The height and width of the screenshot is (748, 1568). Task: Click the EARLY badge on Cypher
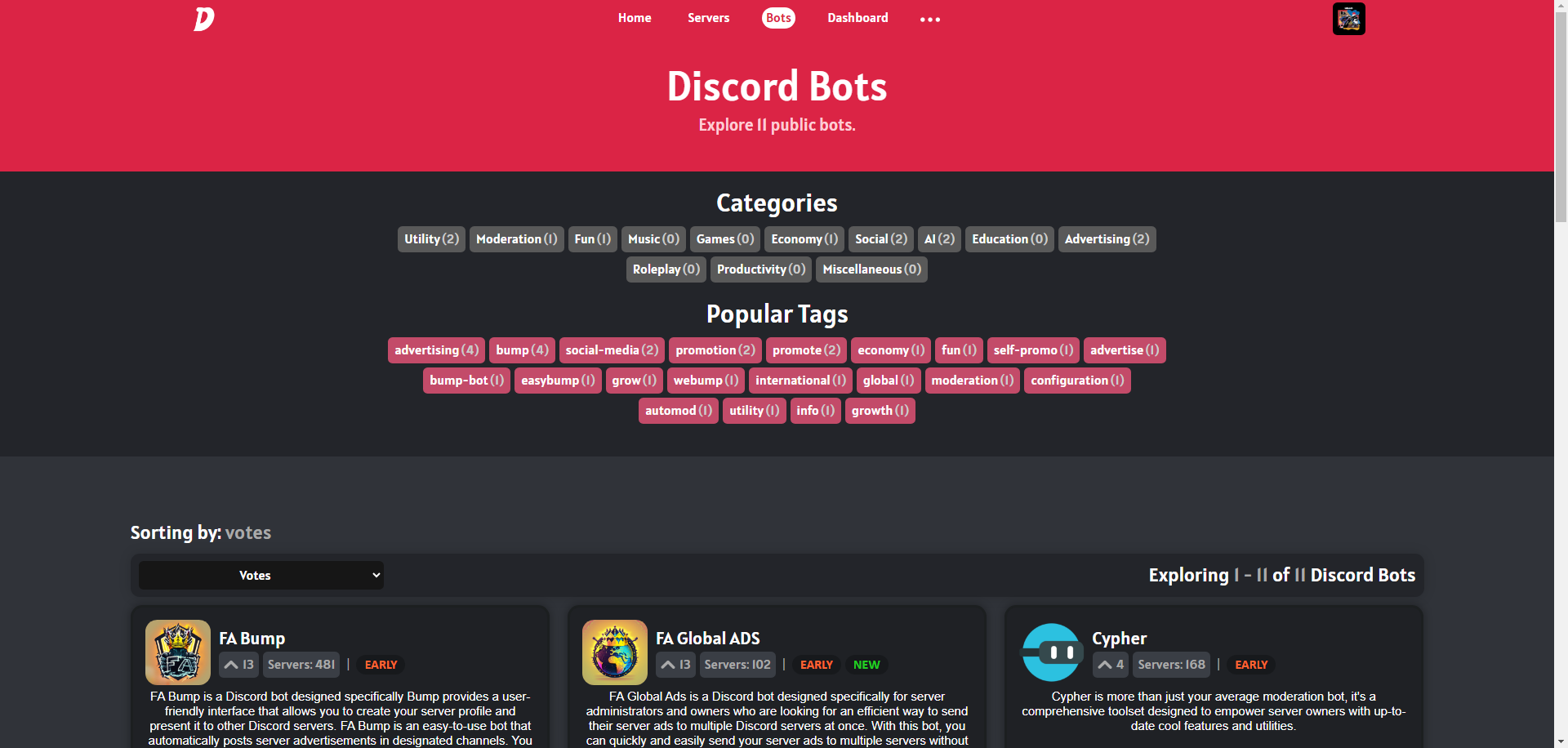click(x=1251, y=665)
